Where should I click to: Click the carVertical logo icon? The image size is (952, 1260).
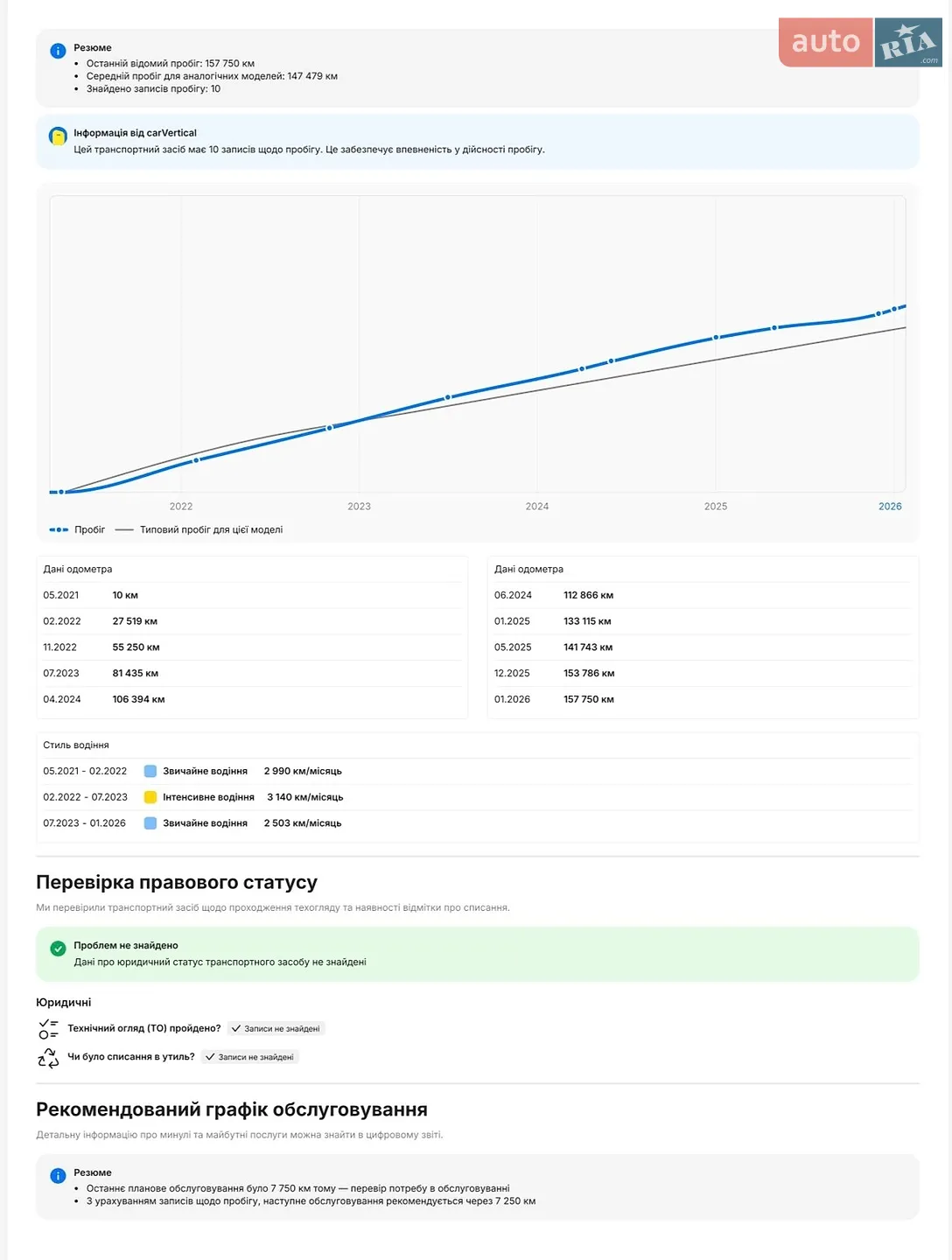[58, 136]
